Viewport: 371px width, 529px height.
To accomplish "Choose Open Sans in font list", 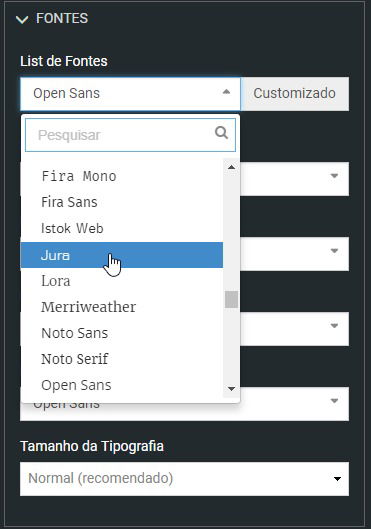I will (122, 385).
